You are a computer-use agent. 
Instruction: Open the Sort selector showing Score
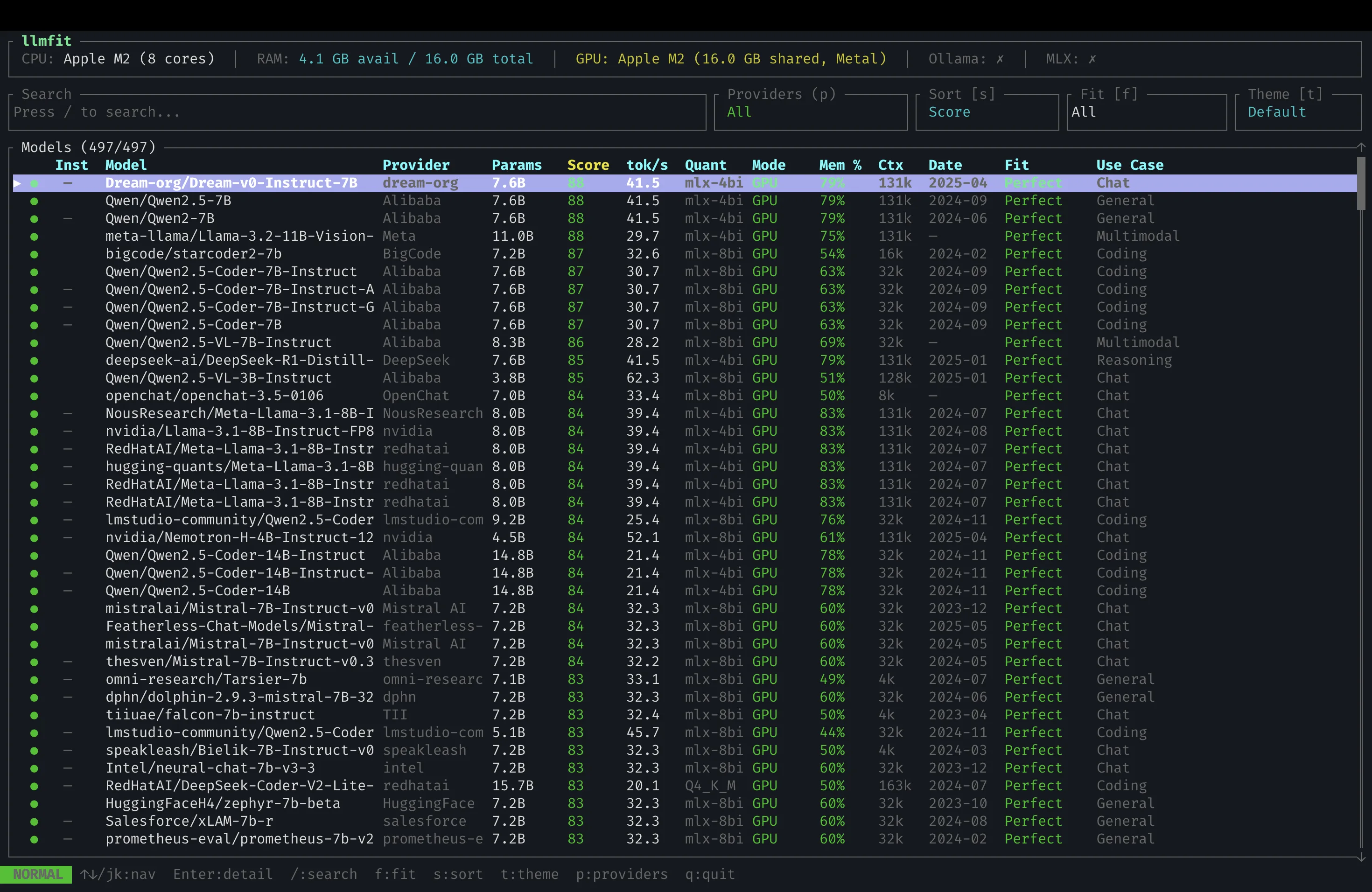tap(987, 112)
